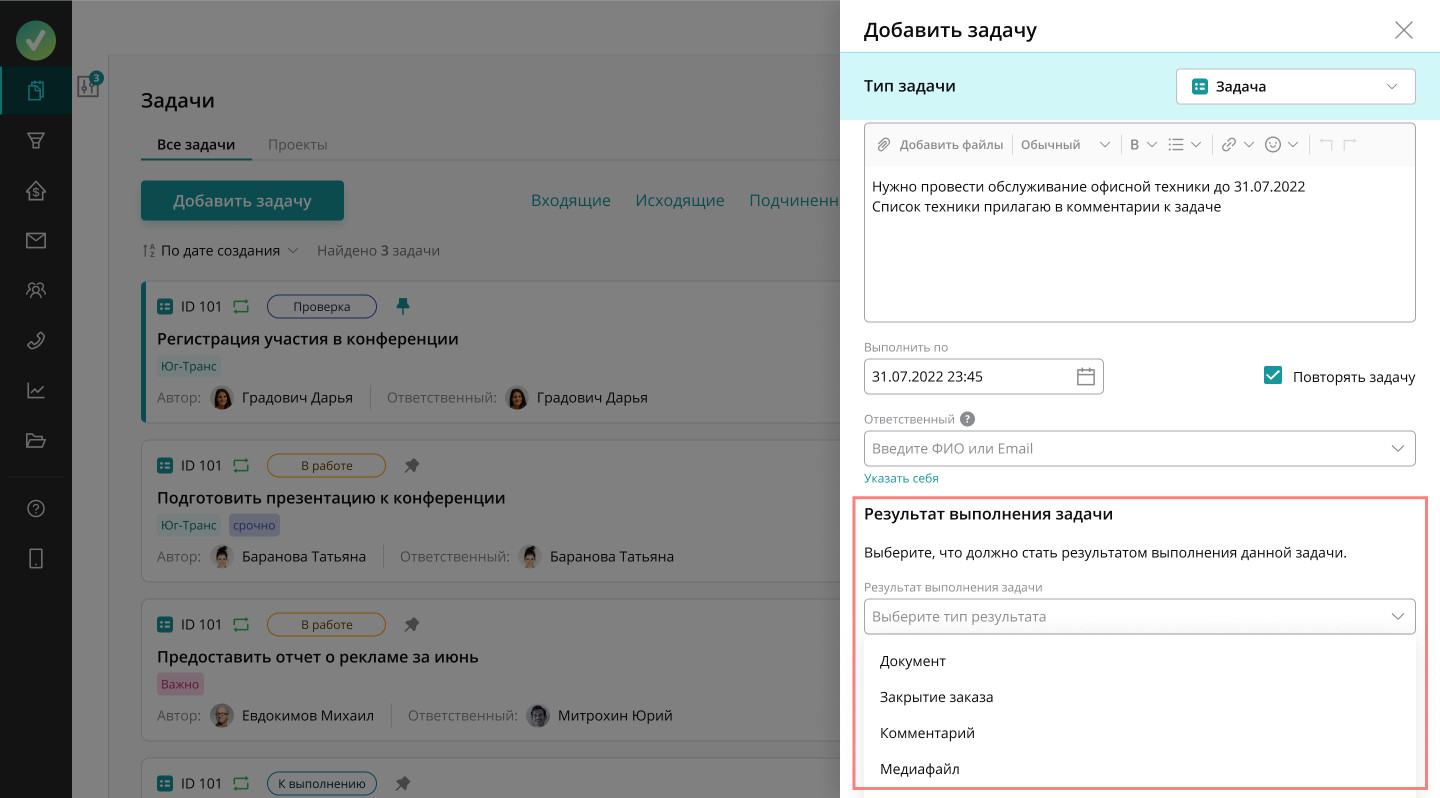
Task: Click К выполнению status badge
Action: 322,783
